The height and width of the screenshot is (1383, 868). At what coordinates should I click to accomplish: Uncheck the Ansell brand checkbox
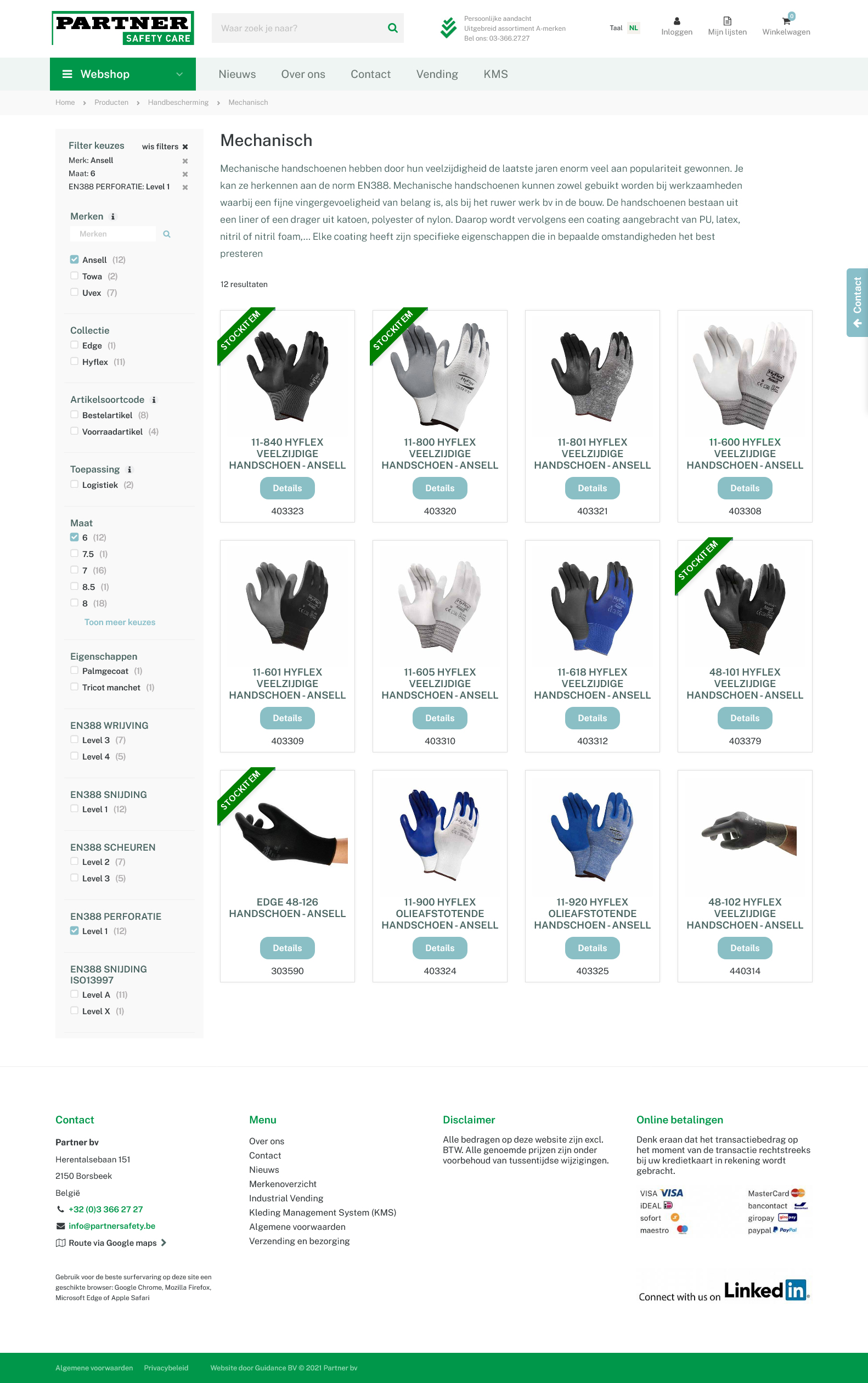(x=74, y=260)
